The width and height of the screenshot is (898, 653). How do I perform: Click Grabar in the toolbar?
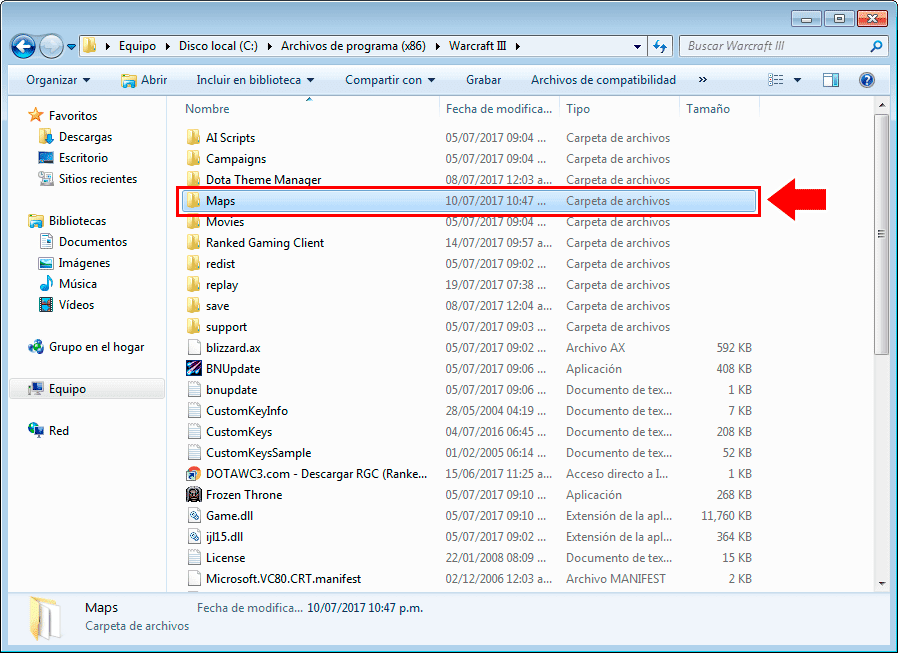pyautogui.click(x=483, y=80)
